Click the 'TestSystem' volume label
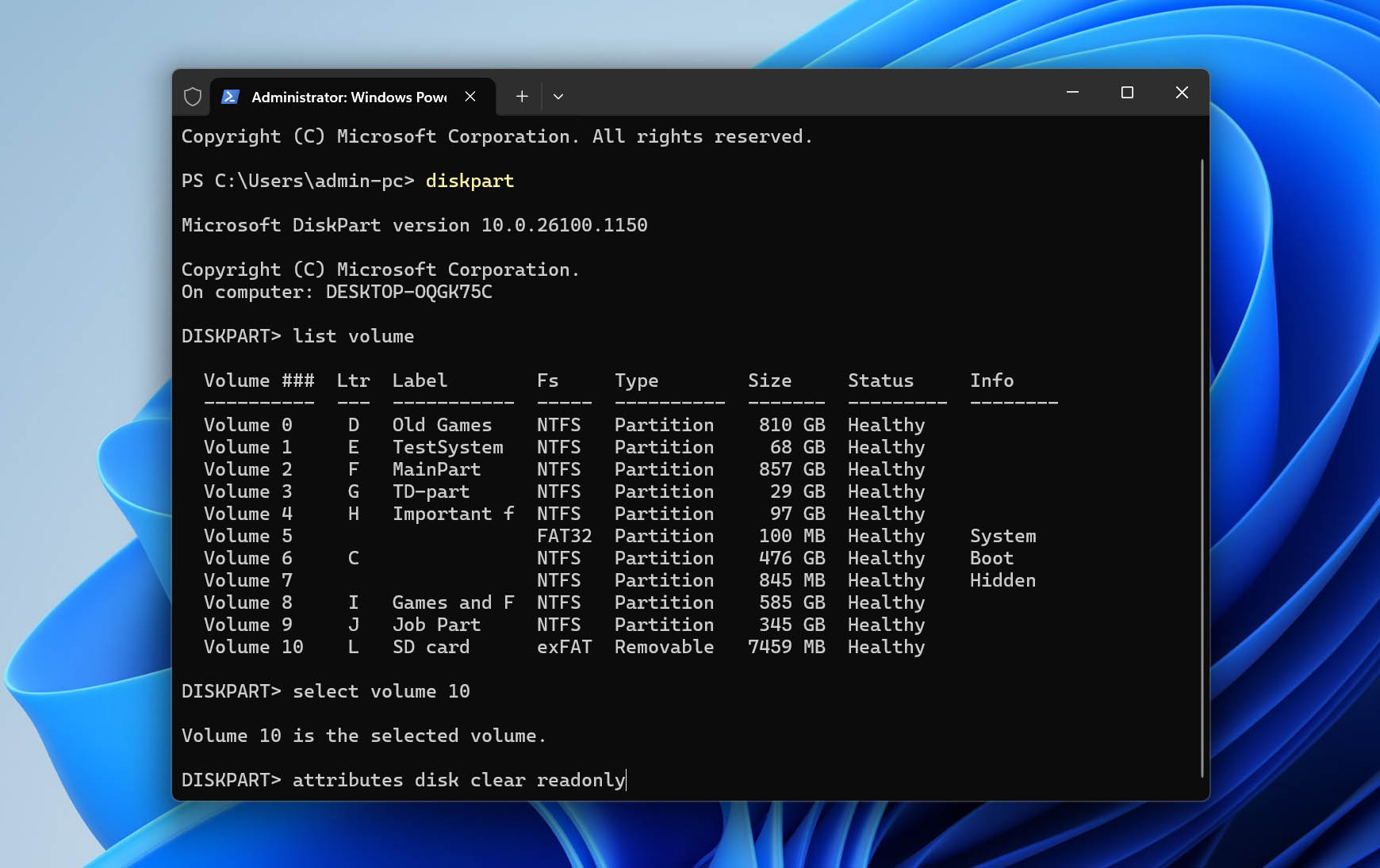The width and height of the screenshot is (1380, 868). (x=447, y=447)
